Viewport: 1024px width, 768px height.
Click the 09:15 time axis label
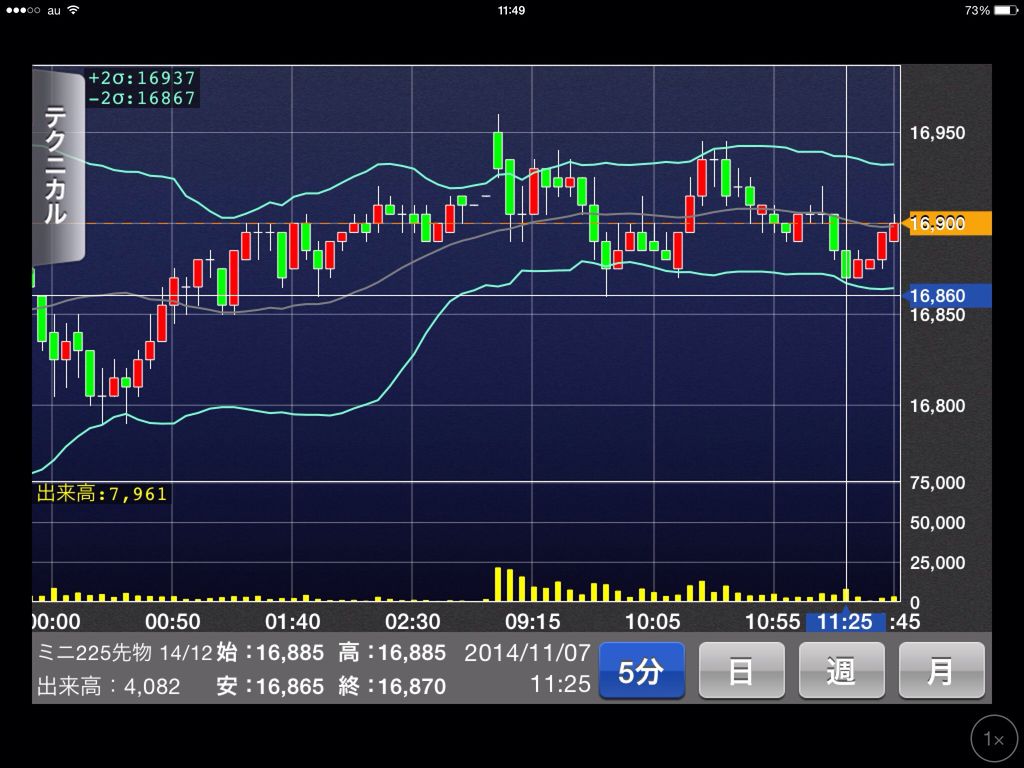pyautogui.click(x=532, y=621)
